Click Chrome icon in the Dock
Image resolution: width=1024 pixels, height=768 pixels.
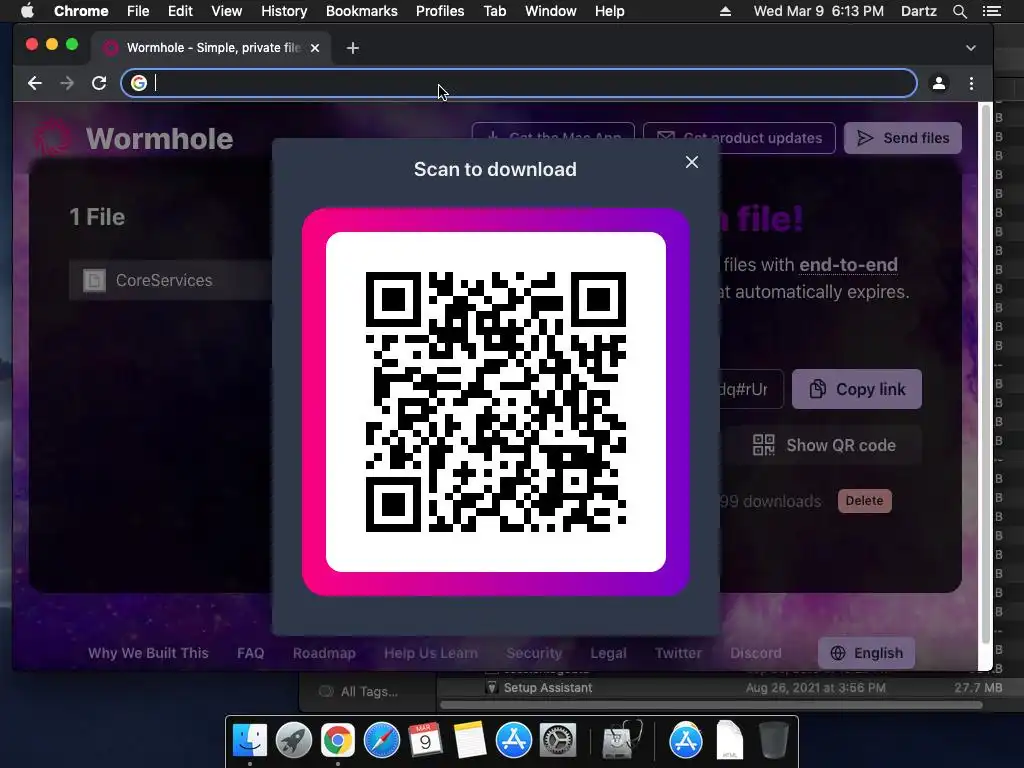(x=338, y=740)
